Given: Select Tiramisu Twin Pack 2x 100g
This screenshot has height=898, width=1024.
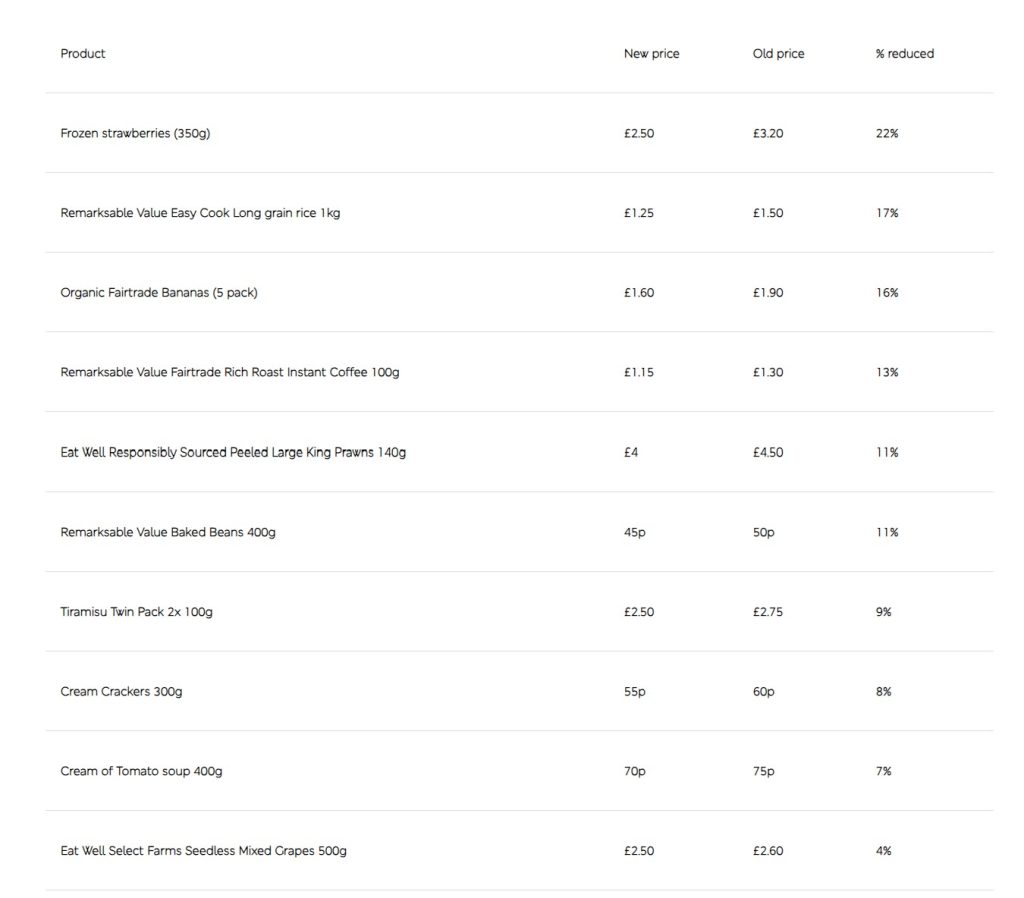Looking at the screenshot, I should [136, 612].
